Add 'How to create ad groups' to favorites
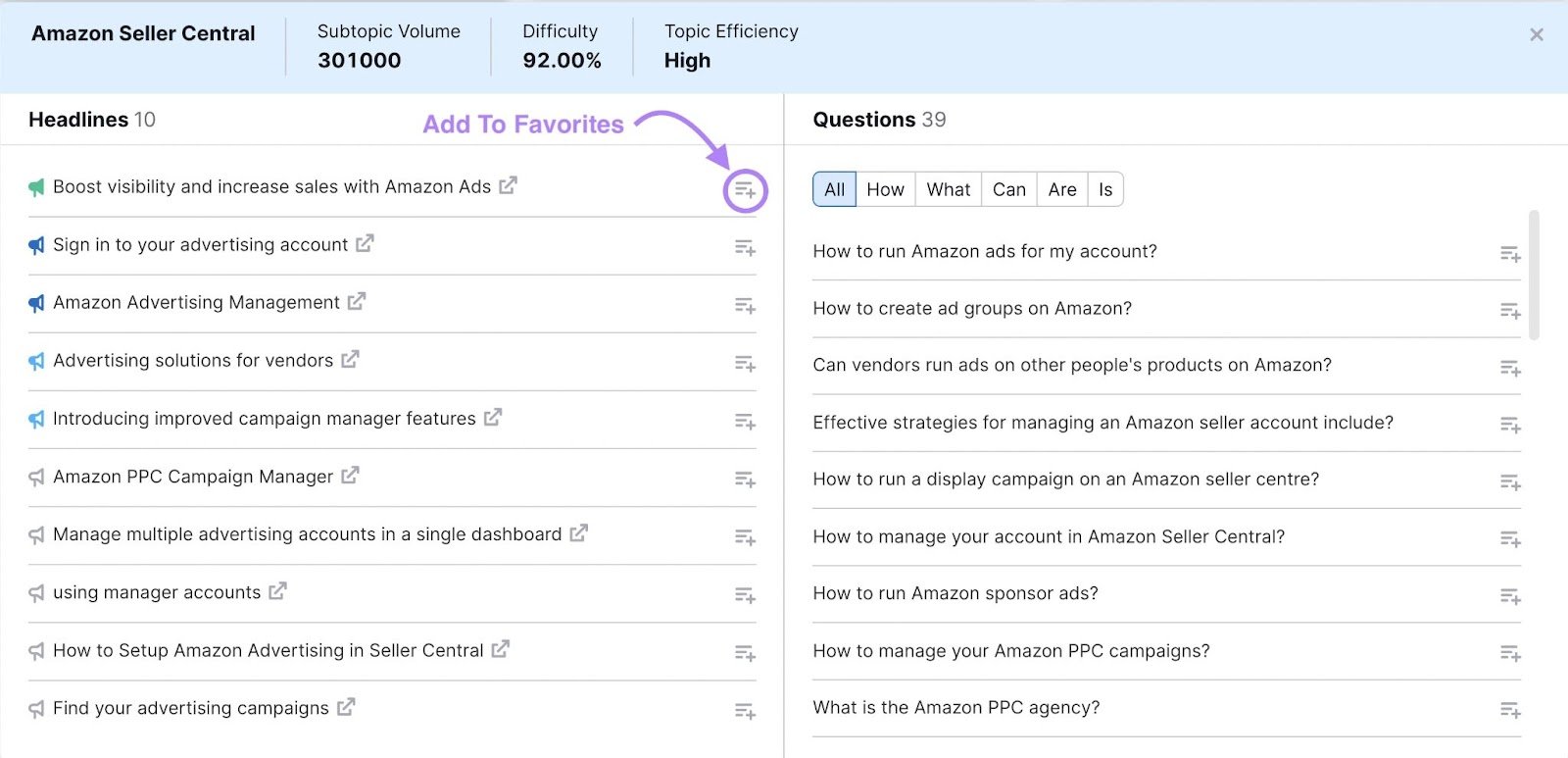Viewport: 1568px width, 758px height. (x=1509, y=311)
